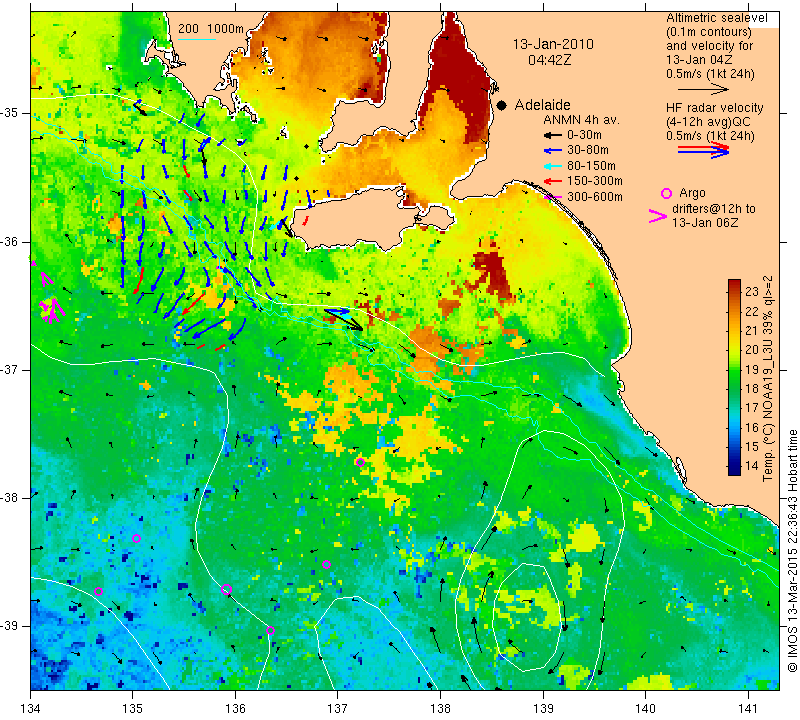Click the 04:42Z time label
The height and width of the screenshot is (720, 800).
pos(549,60)
